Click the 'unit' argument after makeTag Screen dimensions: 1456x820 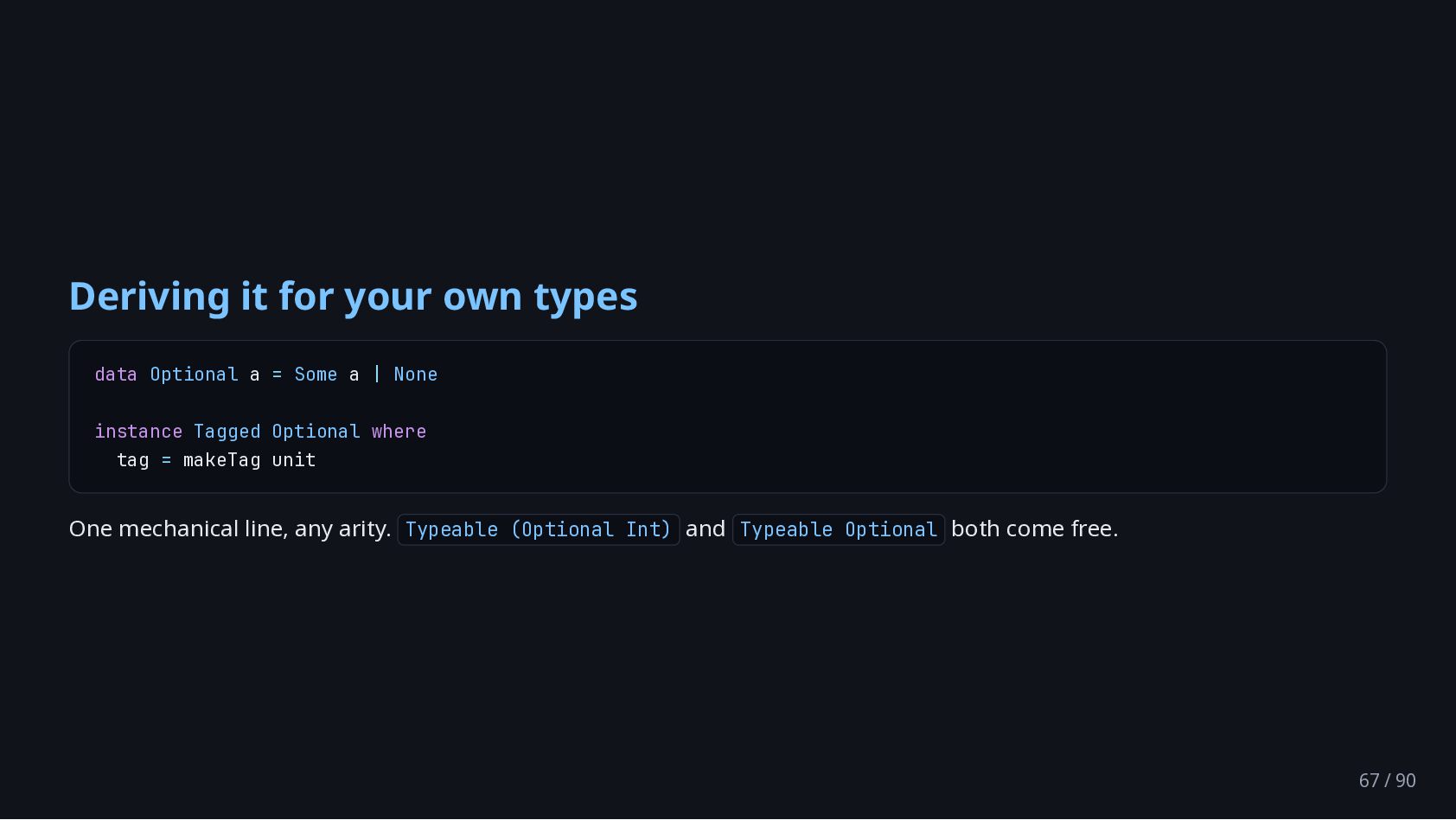[x=294, y=460]
